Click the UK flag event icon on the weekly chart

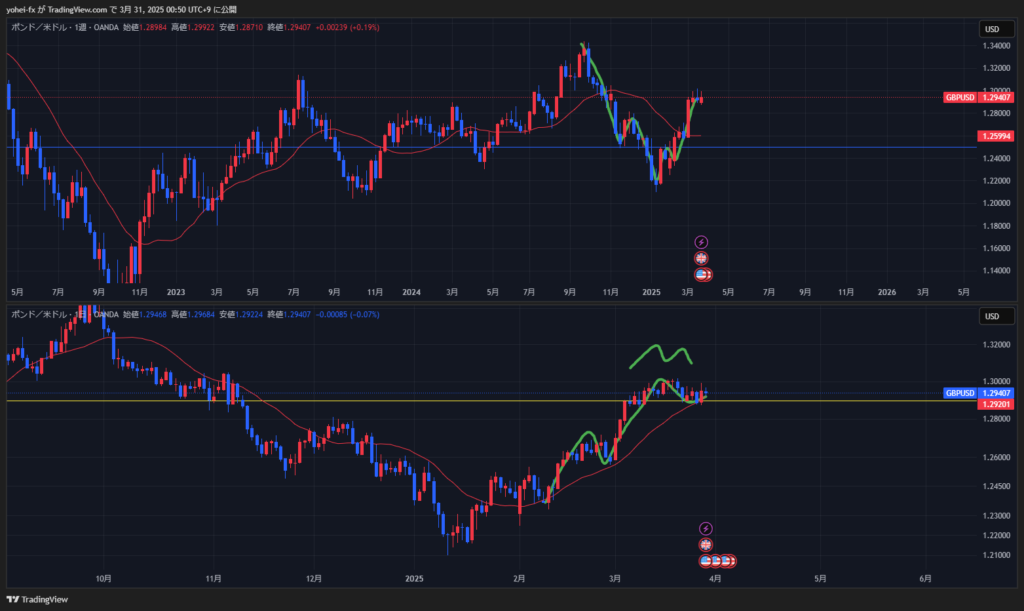point(702,258)
